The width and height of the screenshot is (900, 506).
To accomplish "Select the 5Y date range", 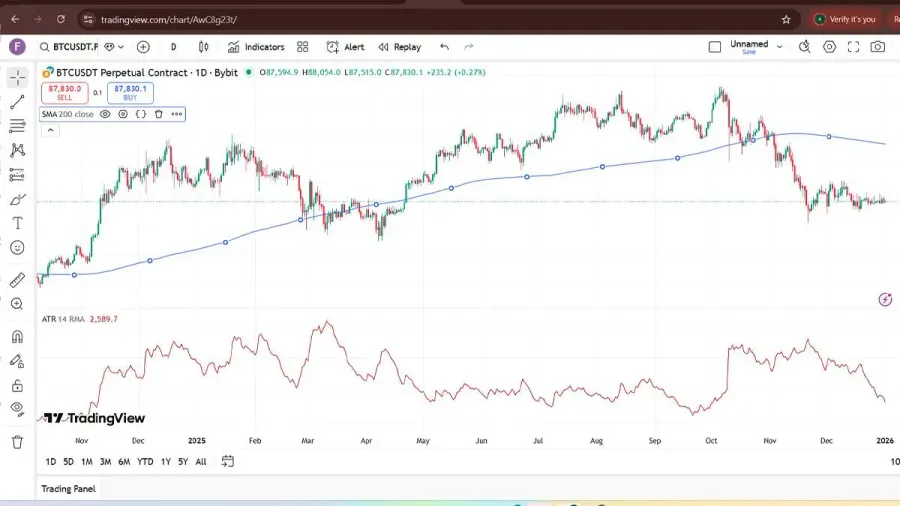I will (x=183, y=462).
